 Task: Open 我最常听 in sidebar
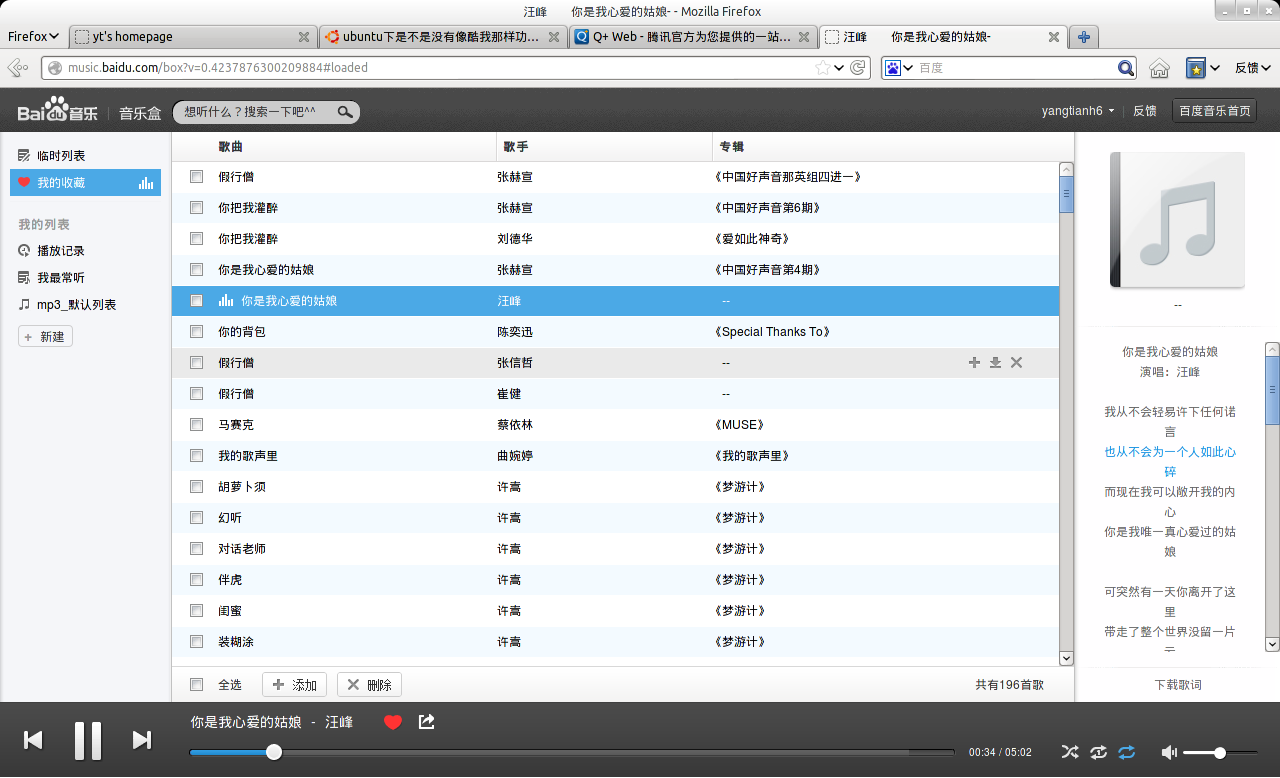pos(61,277)
